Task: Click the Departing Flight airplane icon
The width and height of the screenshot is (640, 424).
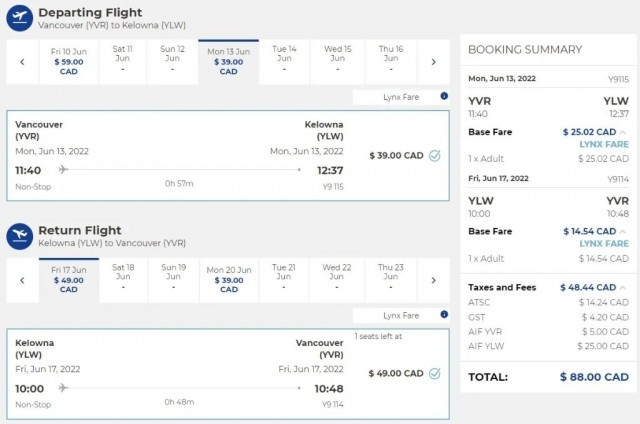Action: pyautogui.click(x=20, y=18)
